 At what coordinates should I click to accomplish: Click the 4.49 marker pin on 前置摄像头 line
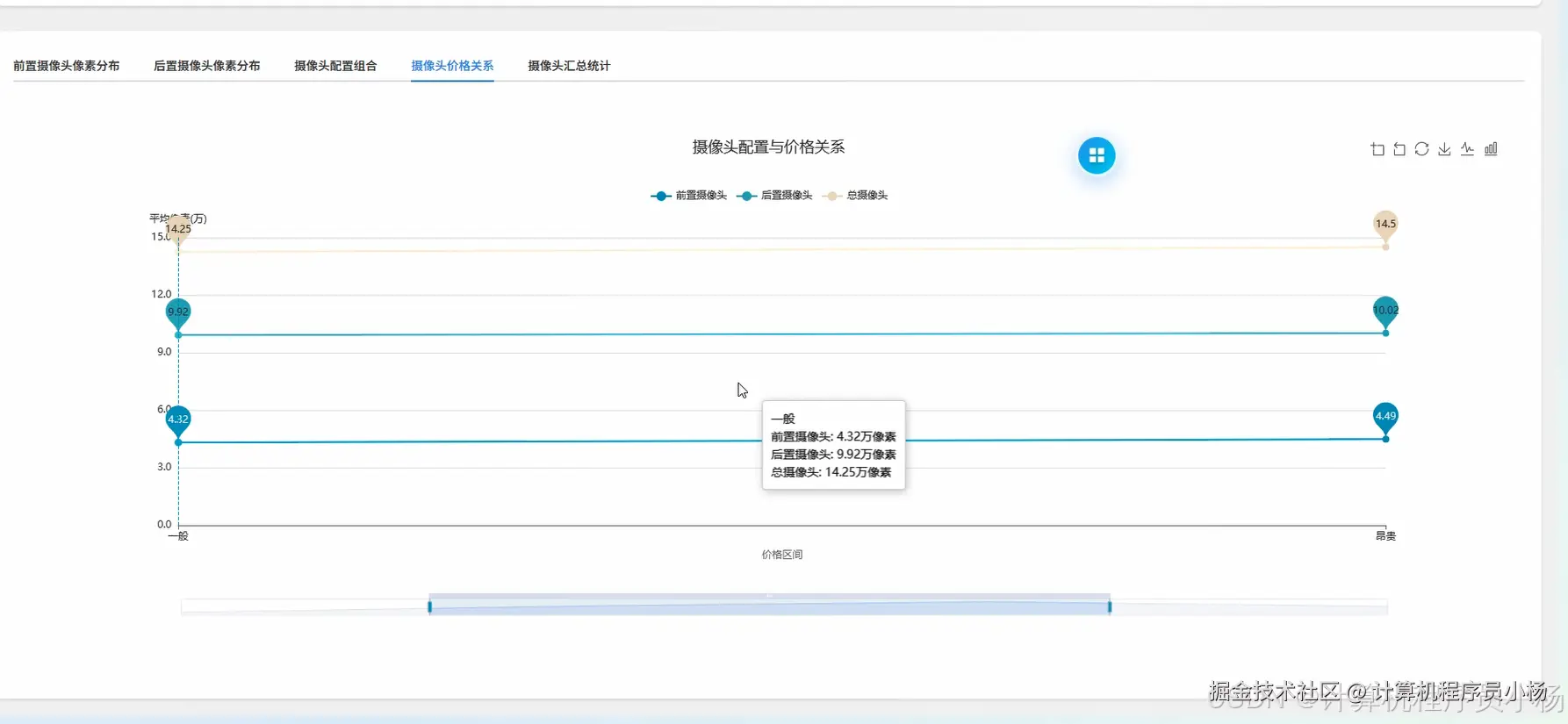coord(1385,417)
